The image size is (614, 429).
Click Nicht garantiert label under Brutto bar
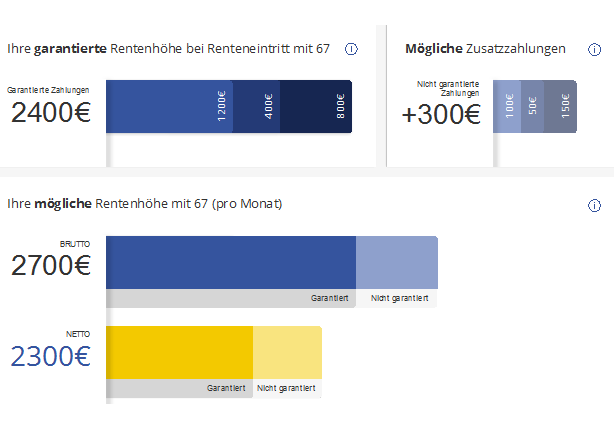[x=399, y=298]
